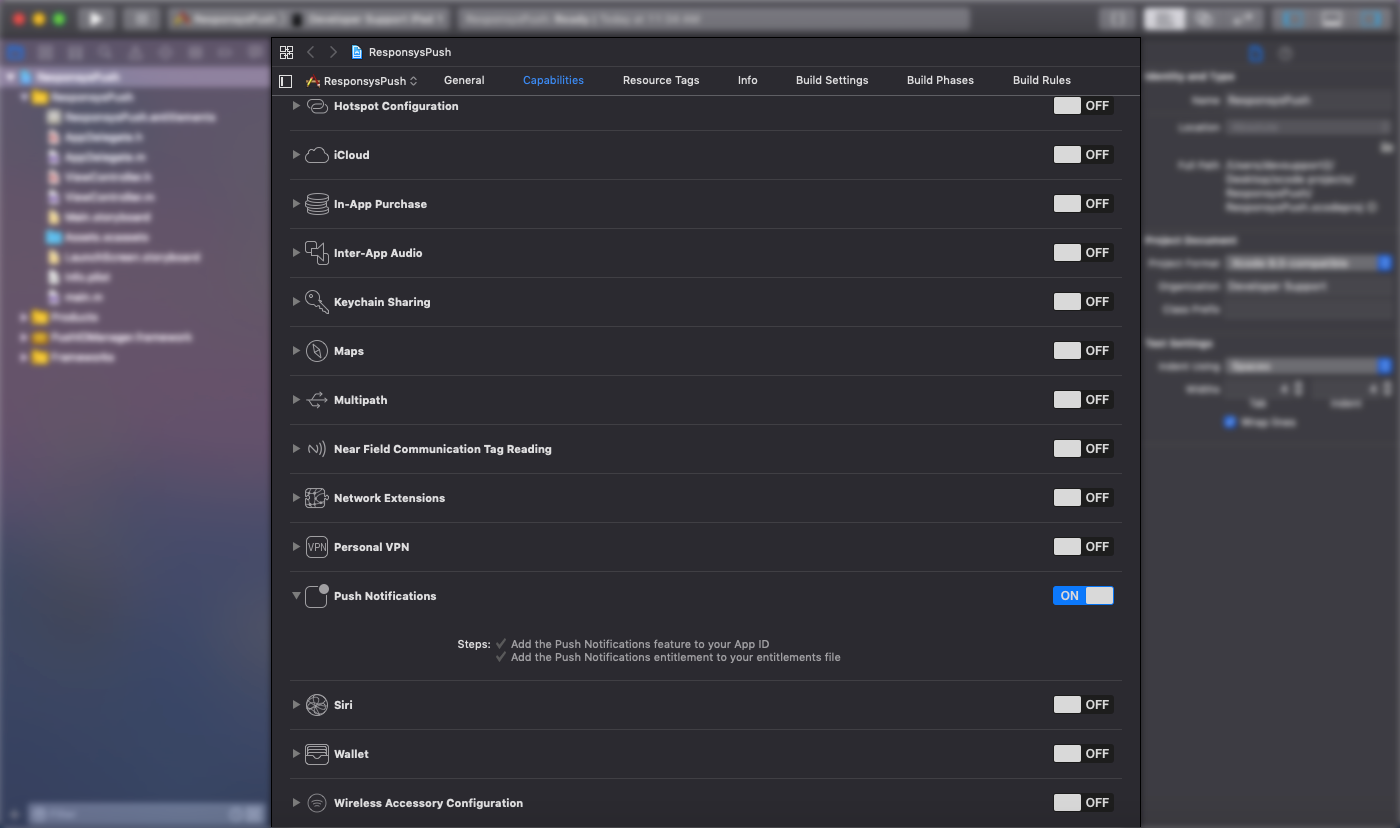Collapse the Push Notifications section
The width and height of the screenshot is (1400, 828).
coord(296,596)
